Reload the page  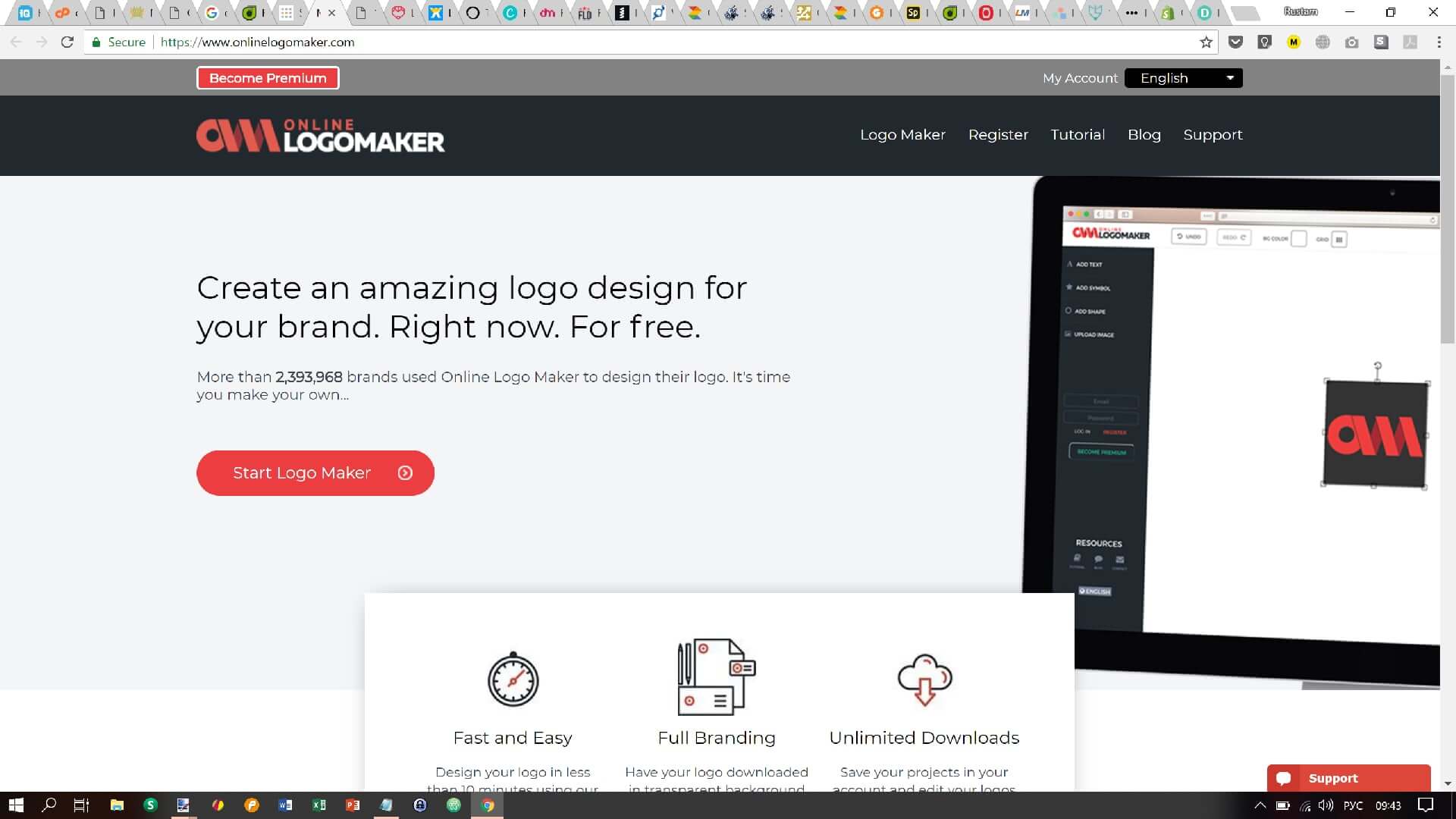tap(67, 42)
